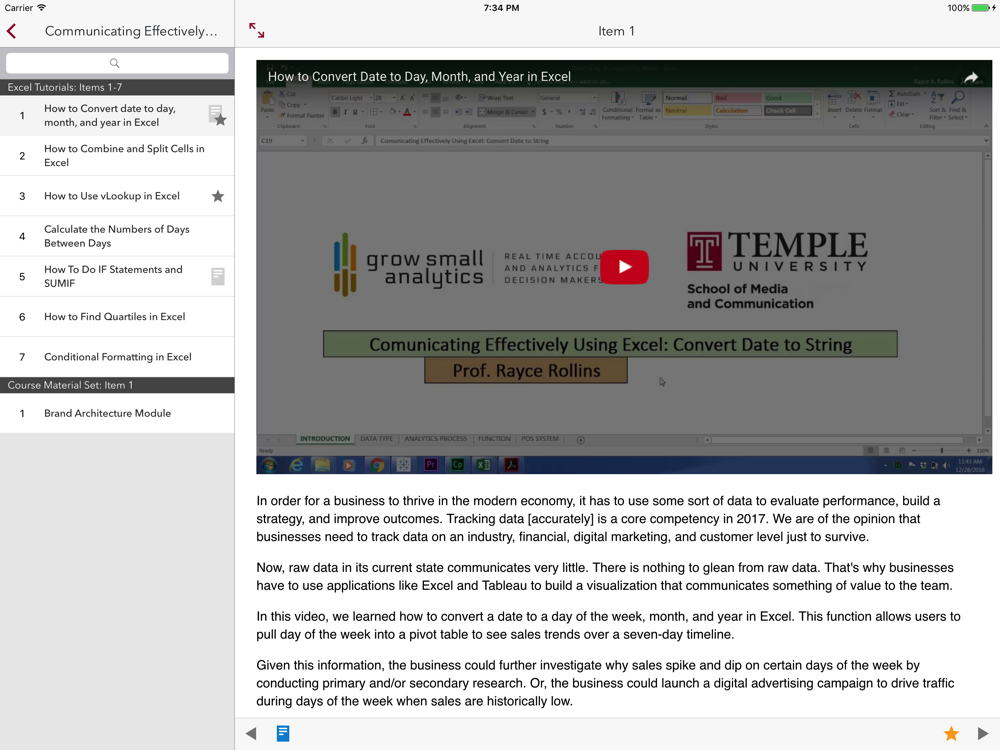Viewport: 1000px width, 750px height.
Task: Click the FUNCTION sheet tab in video
Action: [x=494, y=439]
